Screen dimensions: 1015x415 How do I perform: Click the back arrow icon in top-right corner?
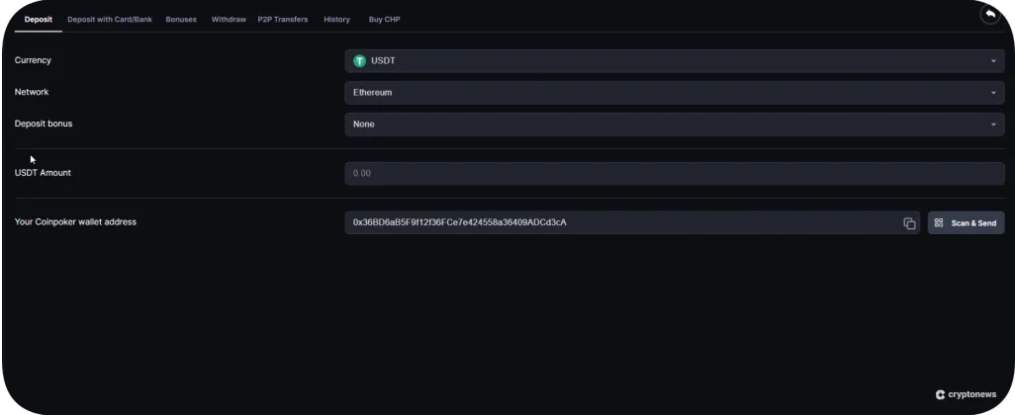(x=989, y=16)
